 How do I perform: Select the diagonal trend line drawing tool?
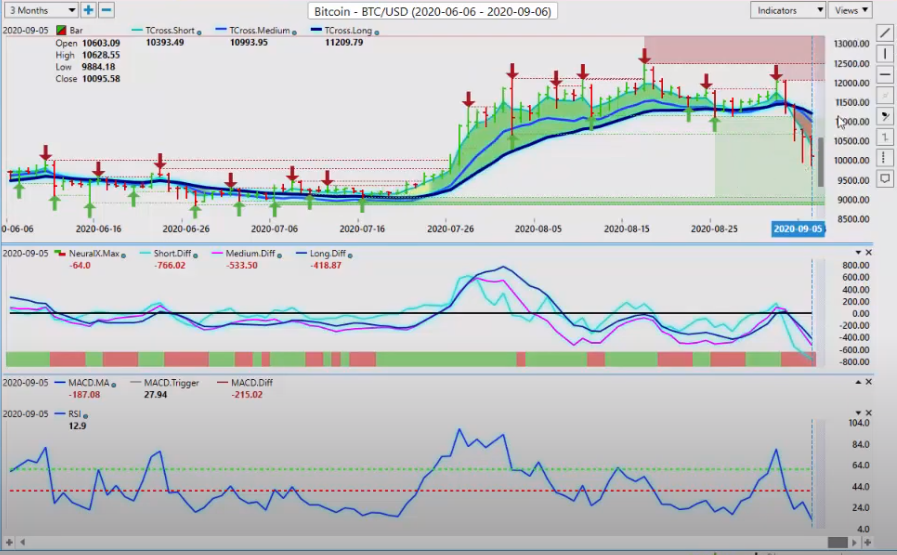point(884,33)
